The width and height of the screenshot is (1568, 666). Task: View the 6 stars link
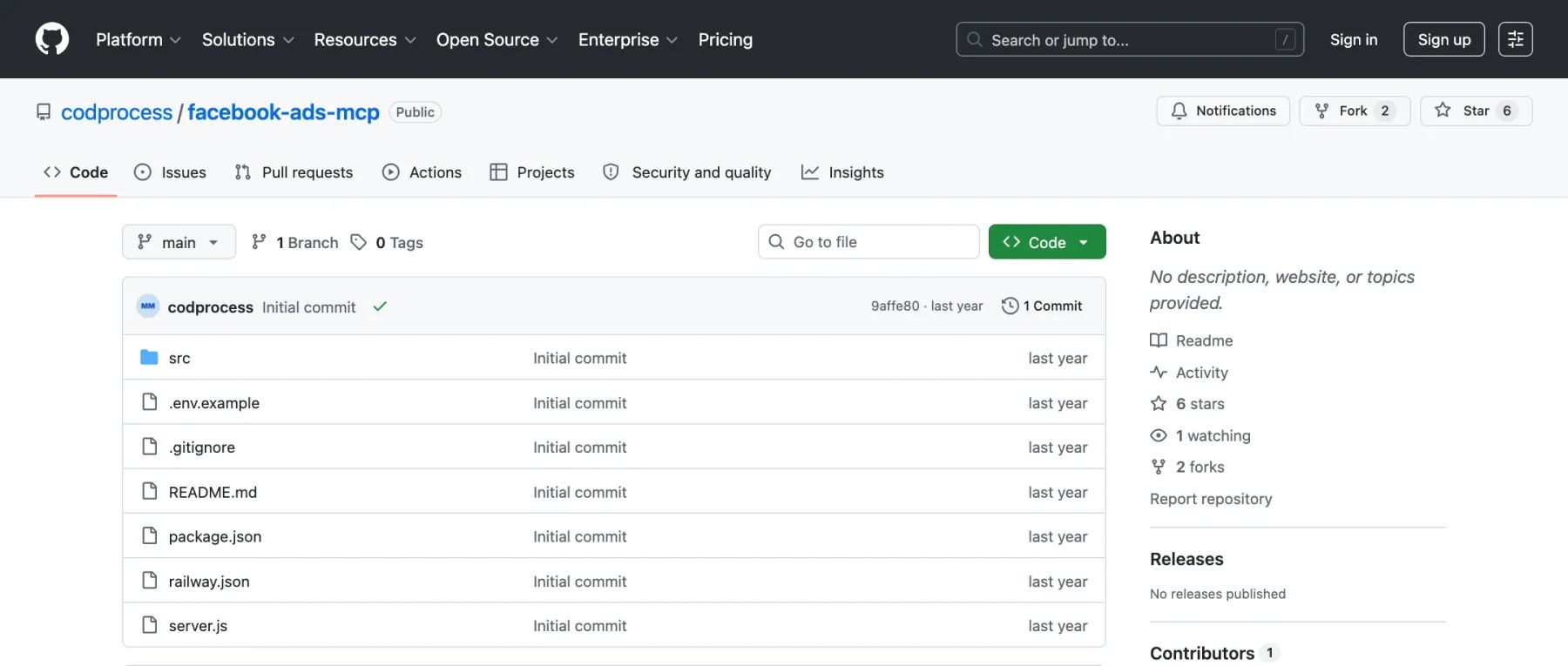1187,404
